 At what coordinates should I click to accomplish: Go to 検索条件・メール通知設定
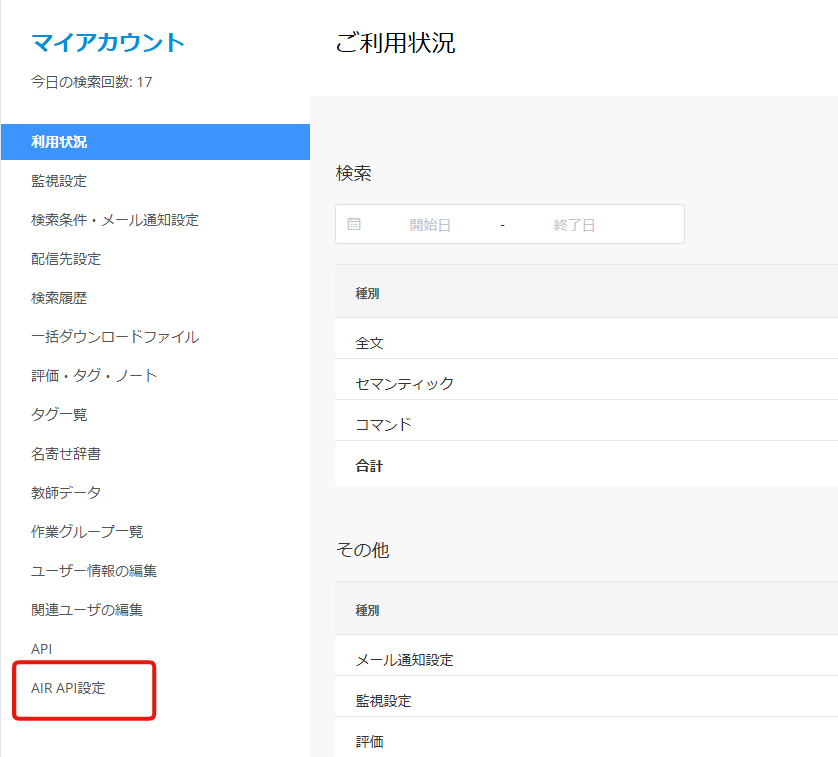[x=115, y=220]
